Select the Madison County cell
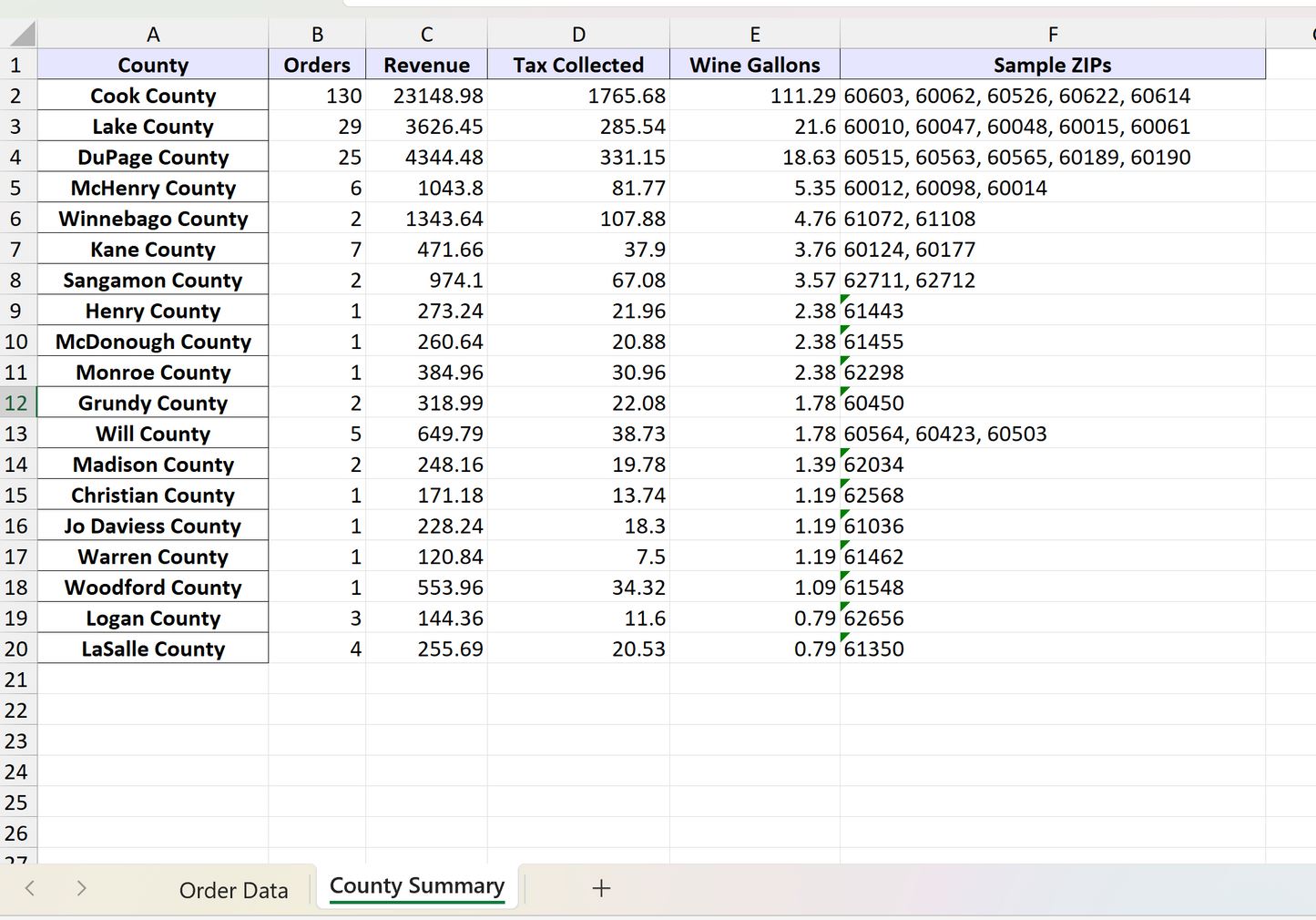 click(x=153, y=465)
